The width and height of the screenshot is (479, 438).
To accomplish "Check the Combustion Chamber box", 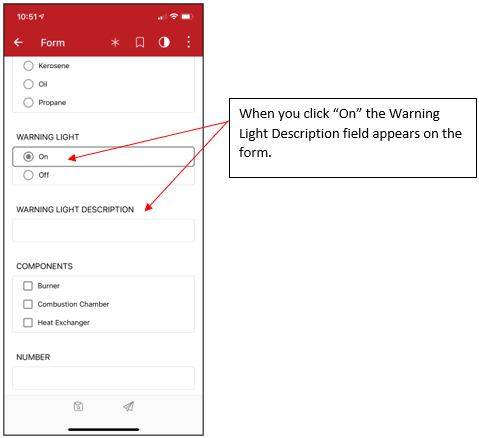I will 66,304.
